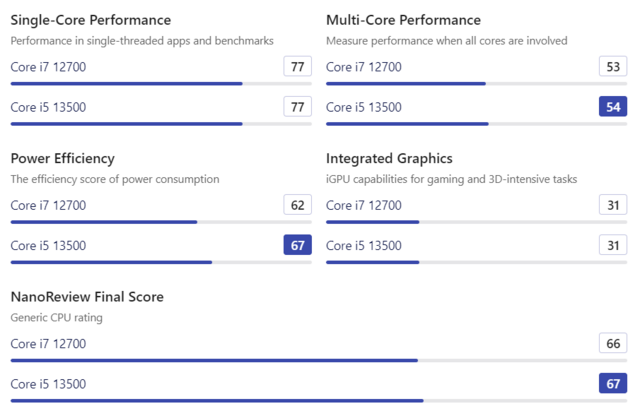The image size is (640, 411).
Task: Click Core i5 13500 label under Power Efficiency
Action: point(48,245)
